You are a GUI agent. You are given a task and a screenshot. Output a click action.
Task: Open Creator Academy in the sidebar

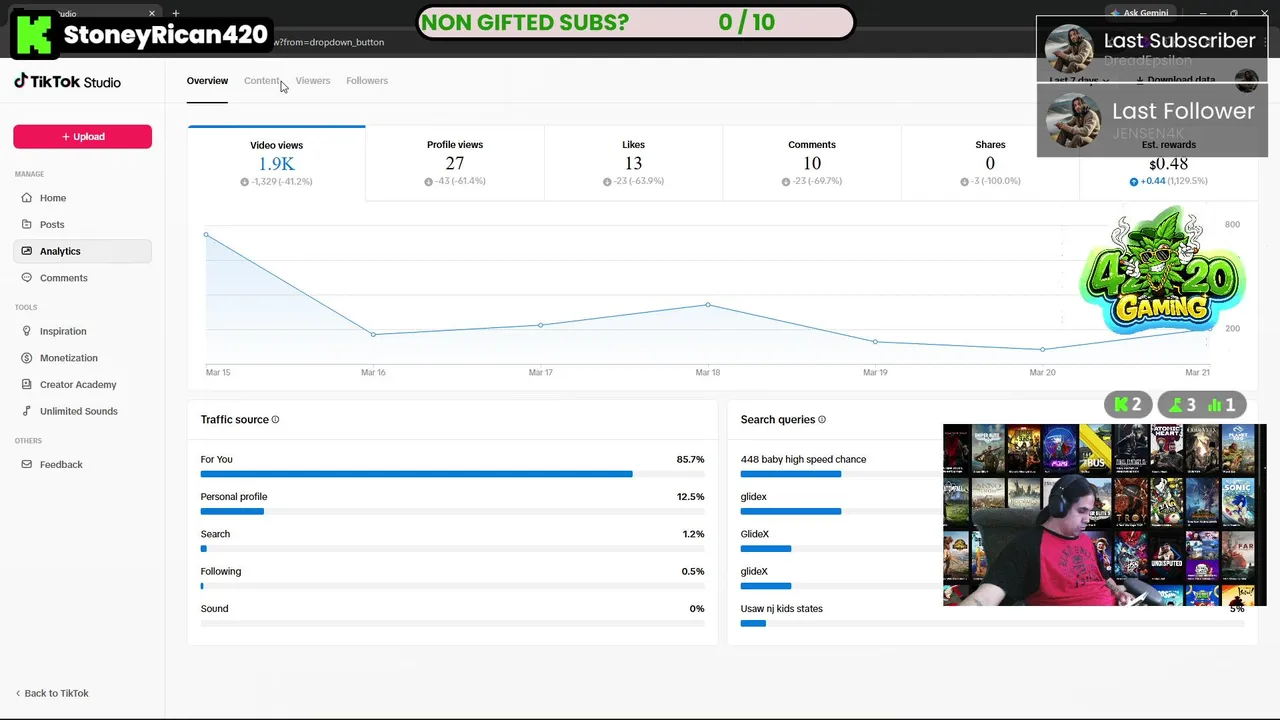82,384
